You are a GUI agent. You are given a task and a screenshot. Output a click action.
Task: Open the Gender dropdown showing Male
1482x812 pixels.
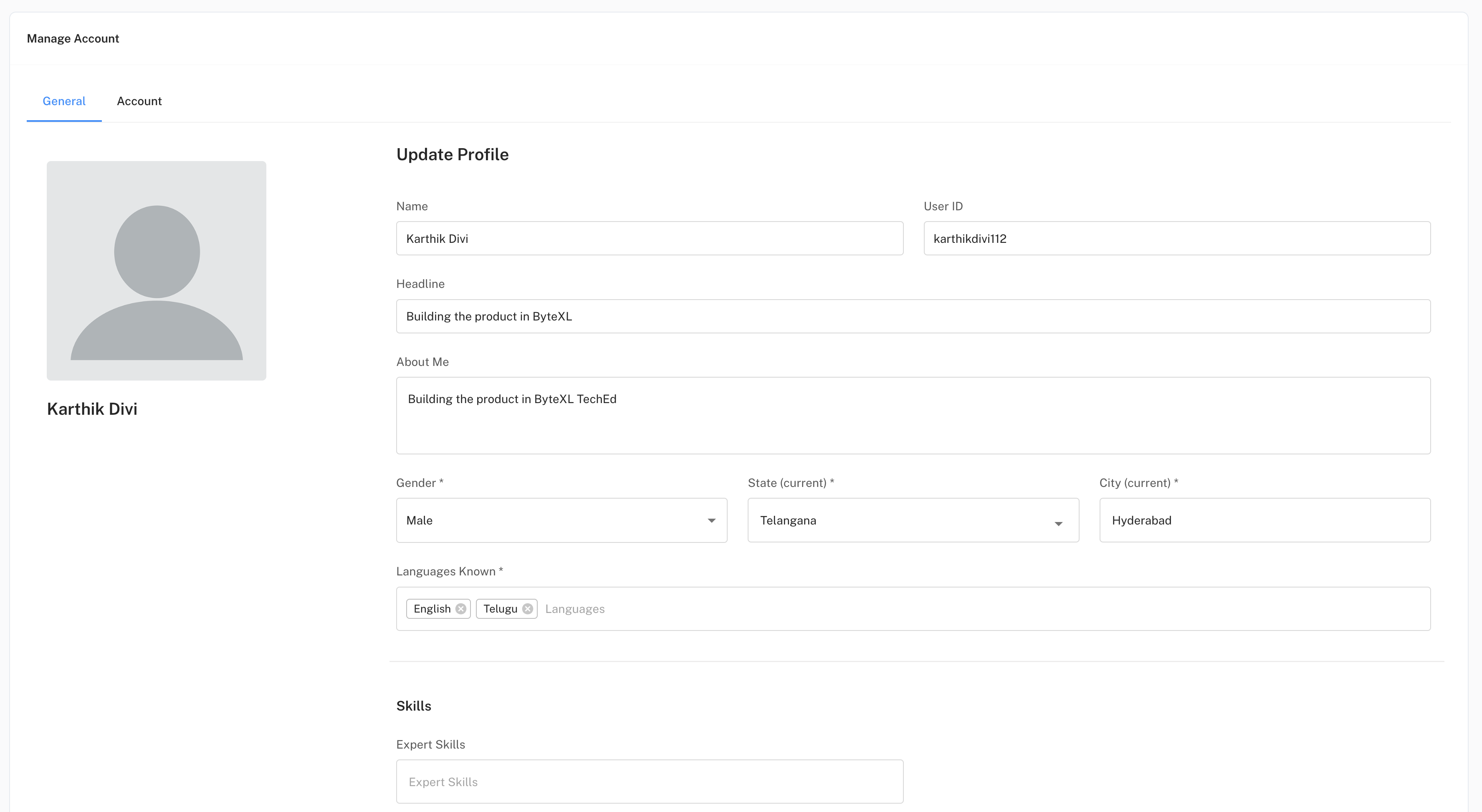click(x=552, y=520)
